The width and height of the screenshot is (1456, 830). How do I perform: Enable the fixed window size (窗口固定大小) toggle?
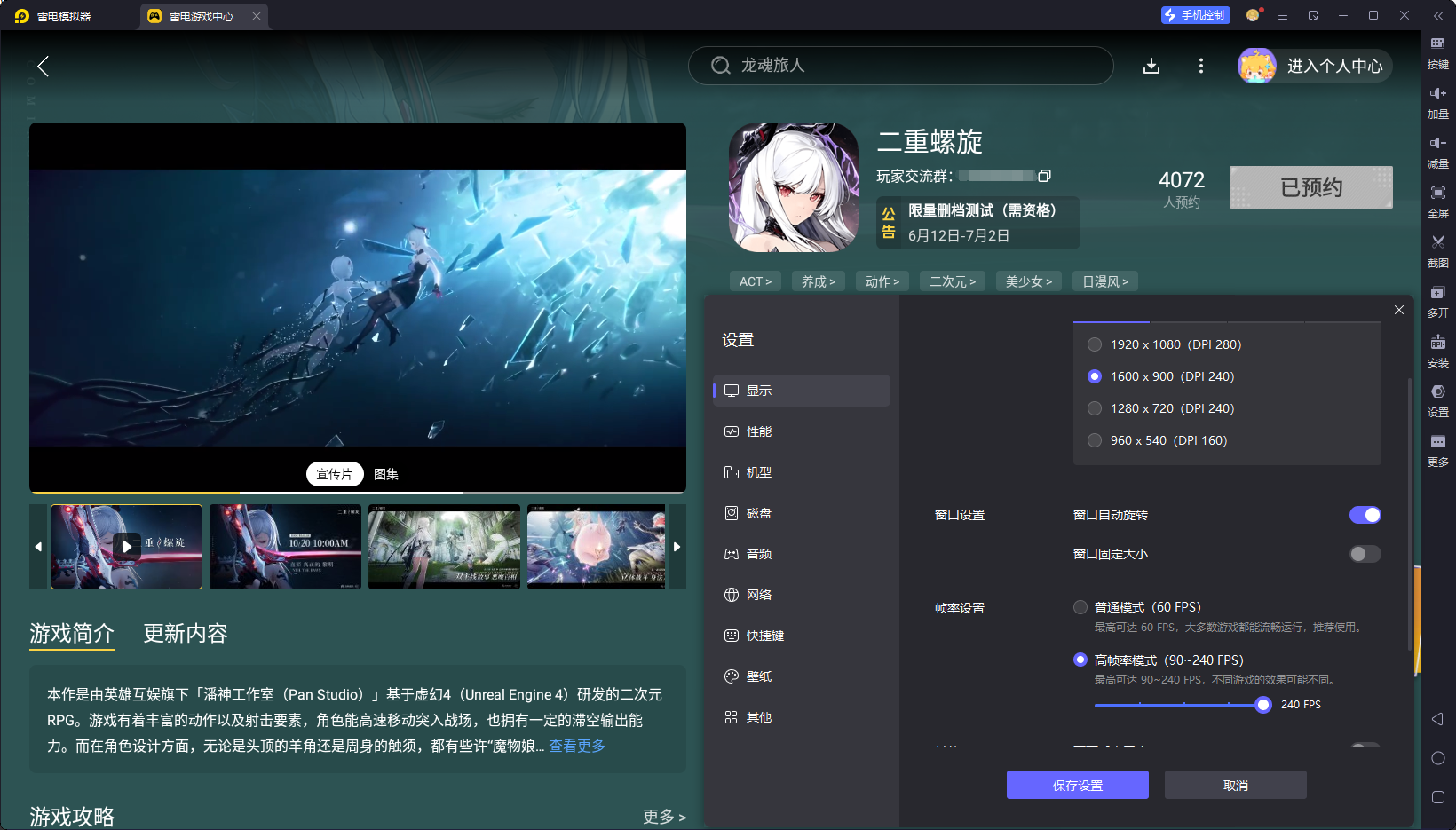click(1365, 554)
